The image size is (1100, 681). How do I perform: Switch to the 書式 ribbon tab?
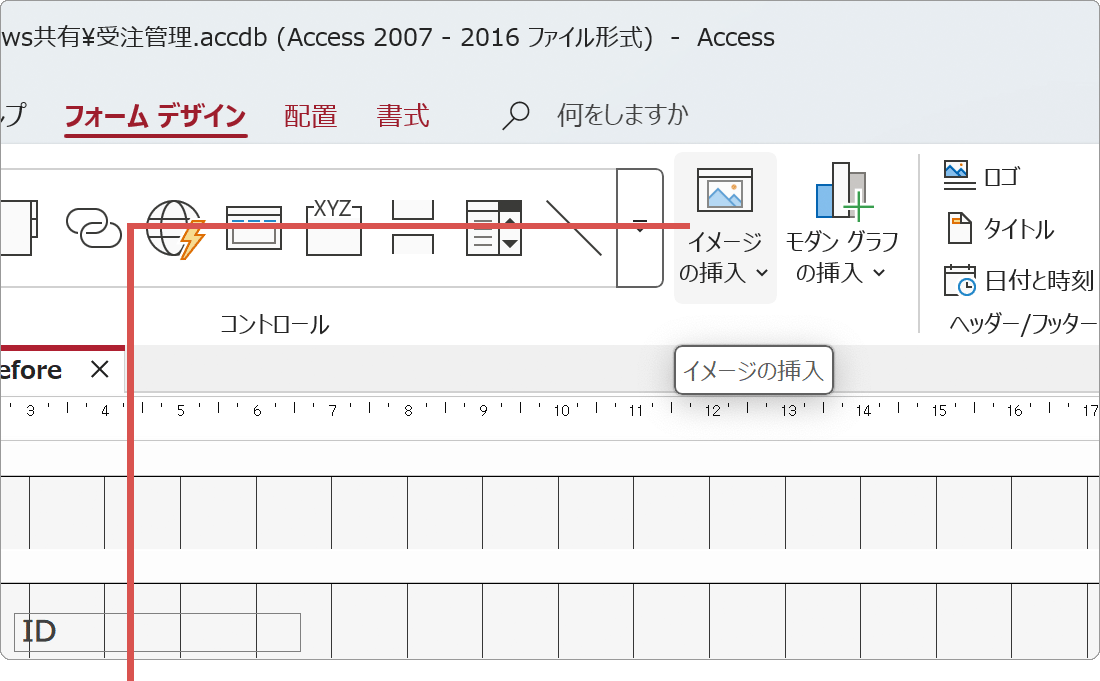click(403, 115)
